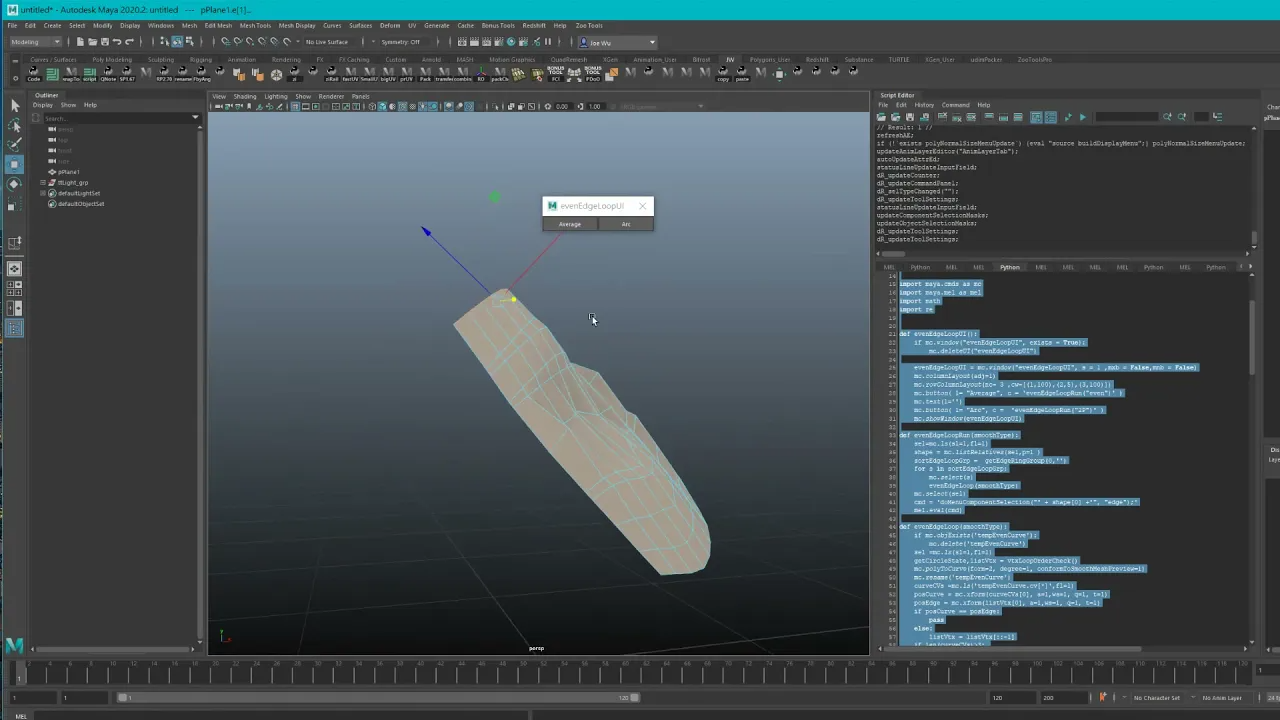Toggle Echo All Commands in Script Editor
This screenshot has height=720, width=1280.
(x=1036, y=117)
